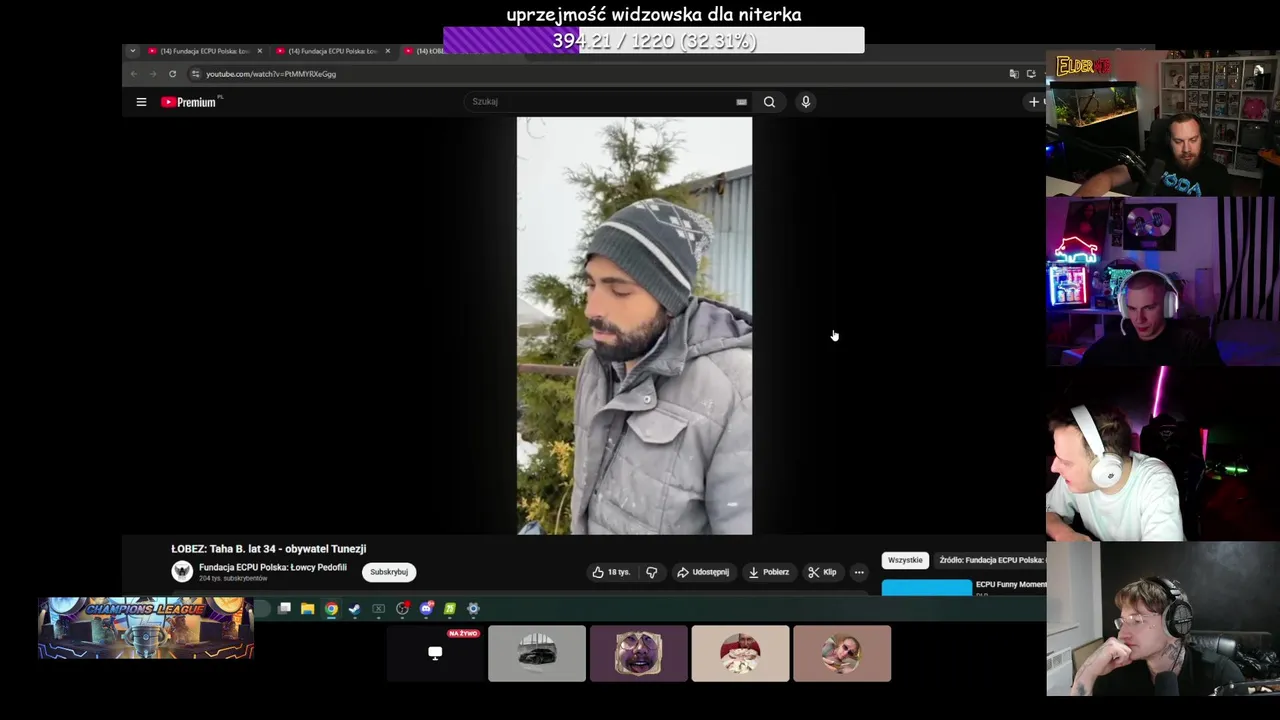Select the car avatar participant tile
Image resolution: width=1280 pixels, height=720 pixels.
point(537,653)
